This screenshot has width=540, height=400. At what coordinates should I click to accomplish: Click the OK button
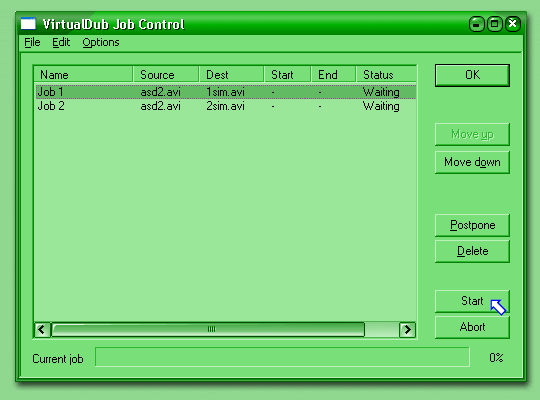click(472, 75)
